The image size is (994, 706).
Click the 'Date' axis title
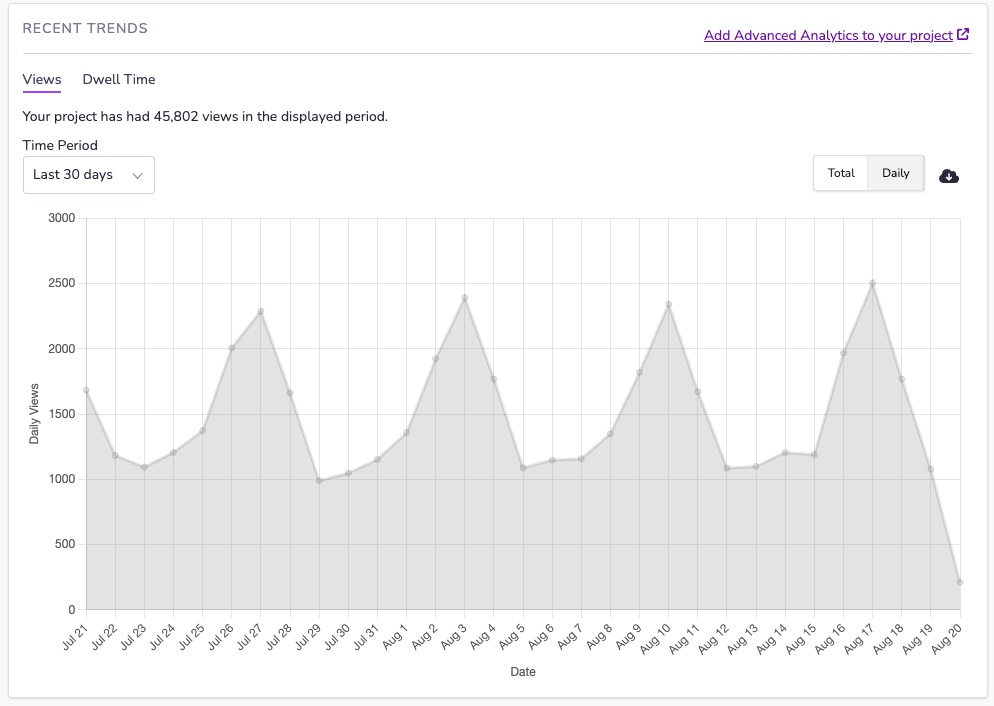(x=522, y=672)
